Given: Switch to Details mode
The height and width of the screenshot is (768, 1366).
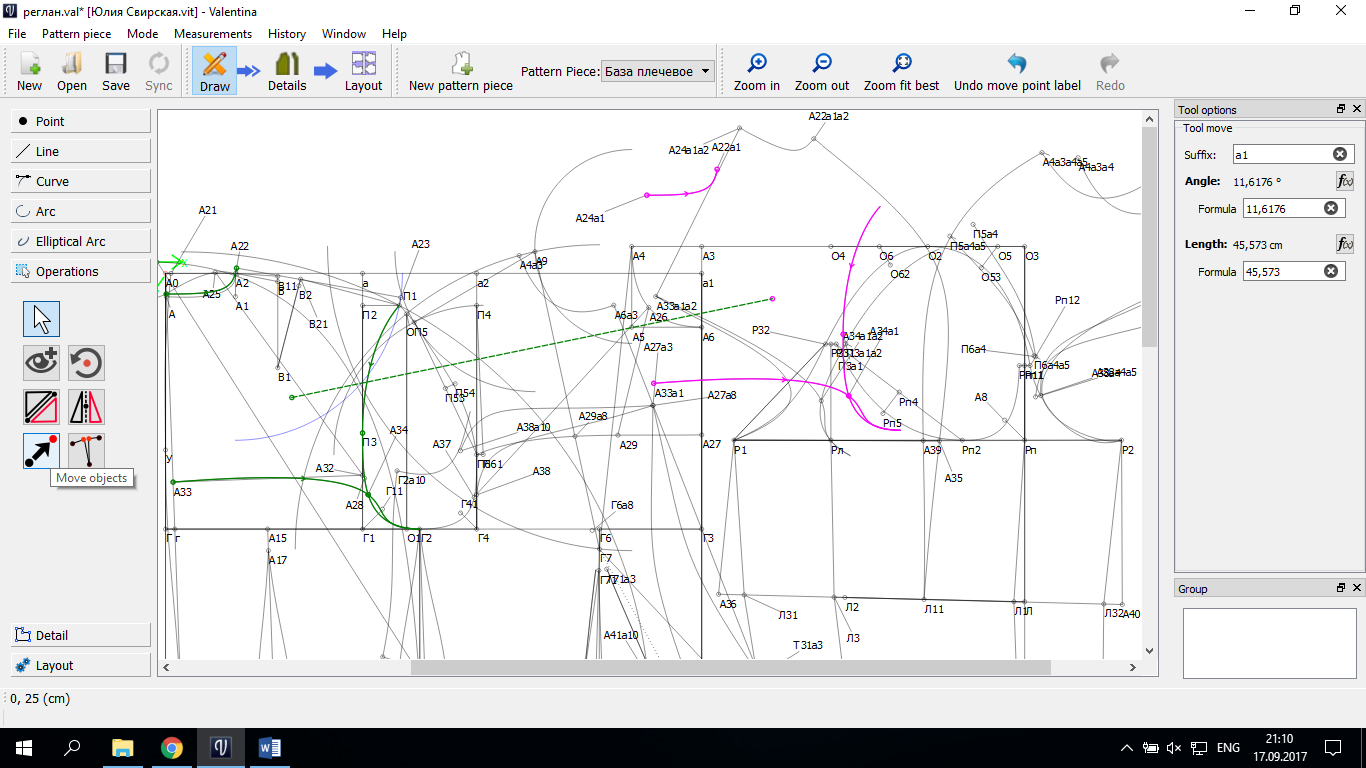Looking at the screenshot, I should pos(287,72).
